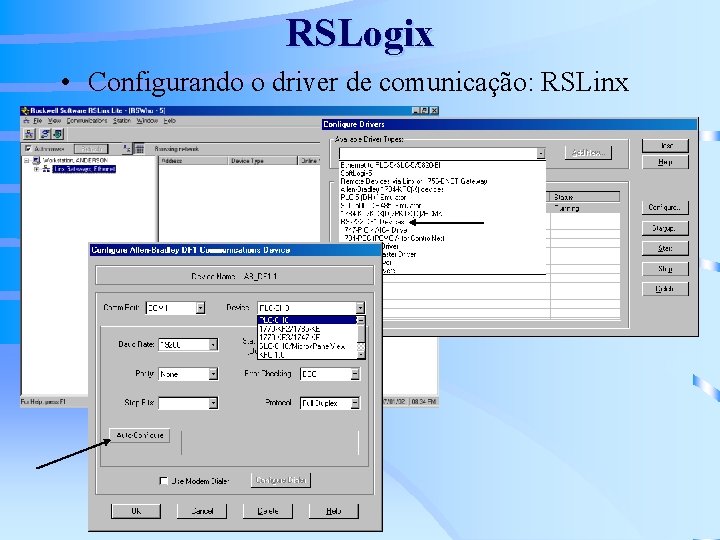Image resolution: width=720 pixels, height=540 pixels.
Task: Open the Communications menu
Action: coord(87,121)
